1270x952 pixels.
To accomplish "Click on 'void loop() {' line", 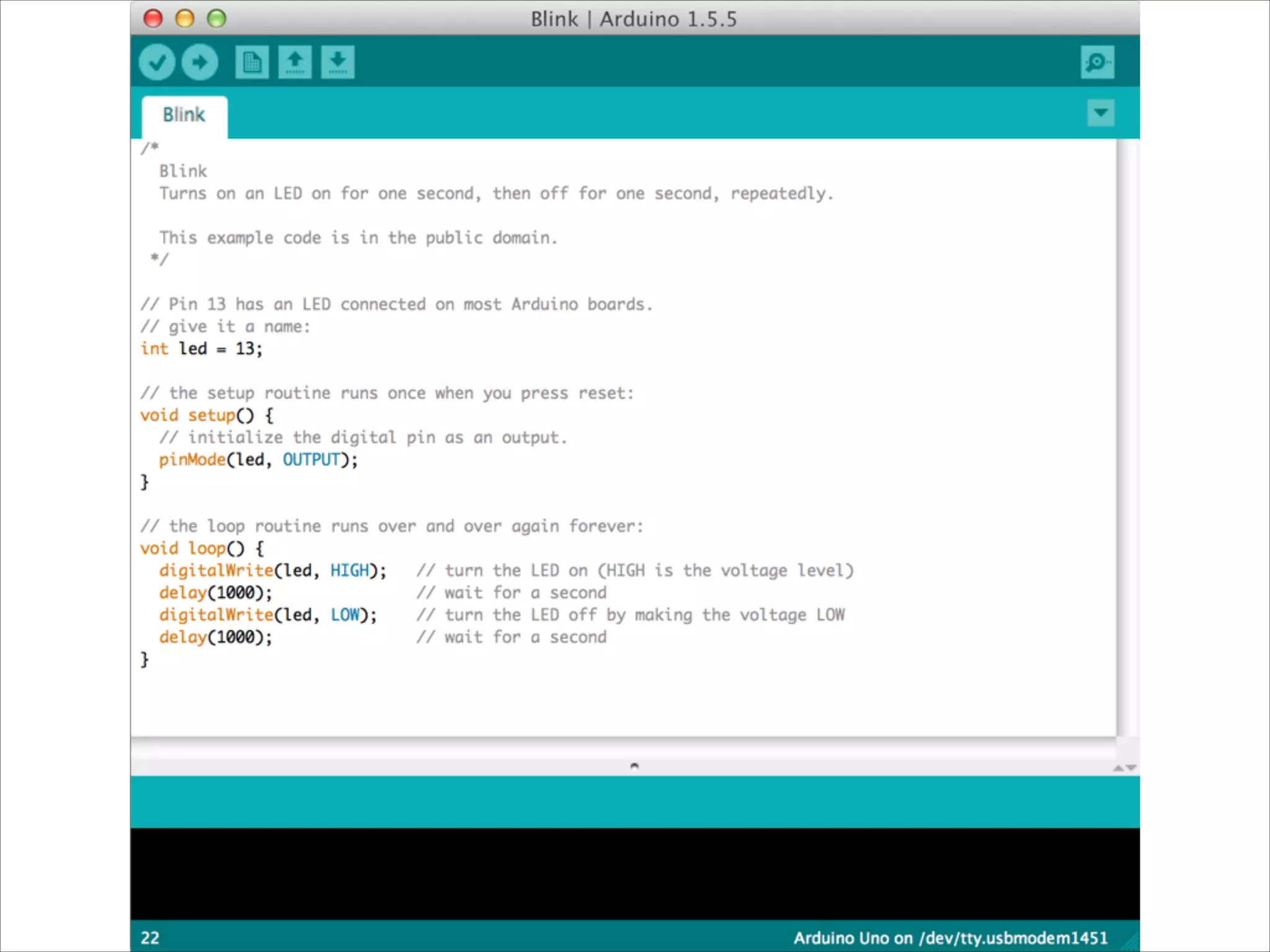I will click(202, 549).
